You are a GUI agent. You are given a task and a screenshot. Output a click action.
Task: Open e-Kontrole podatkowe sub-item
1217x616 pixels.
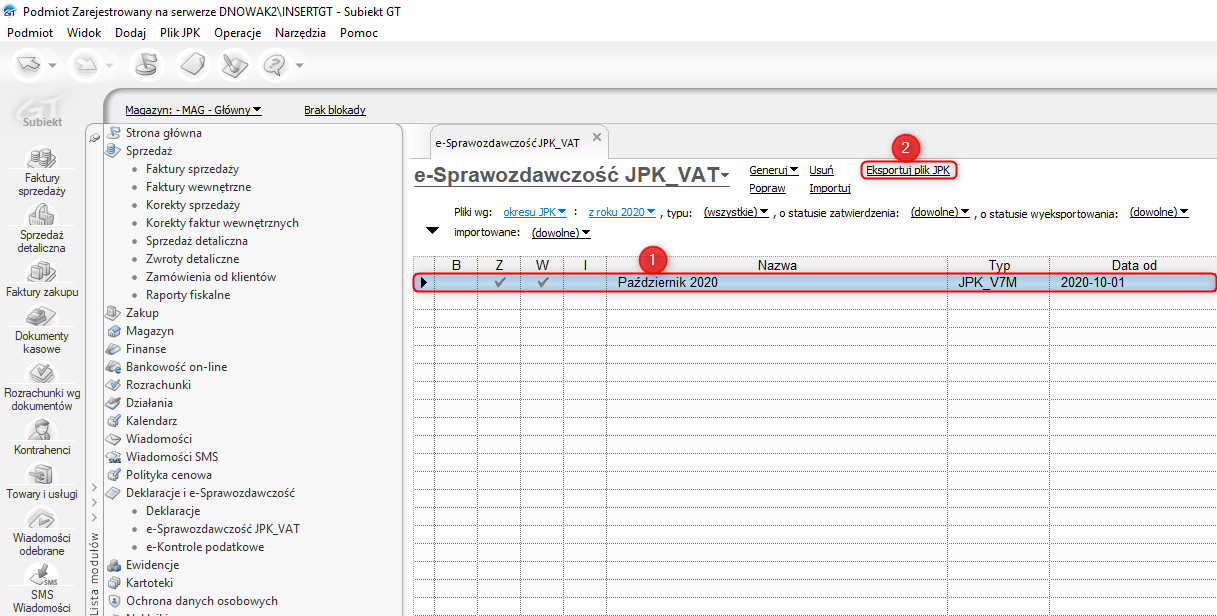[205, 547]
